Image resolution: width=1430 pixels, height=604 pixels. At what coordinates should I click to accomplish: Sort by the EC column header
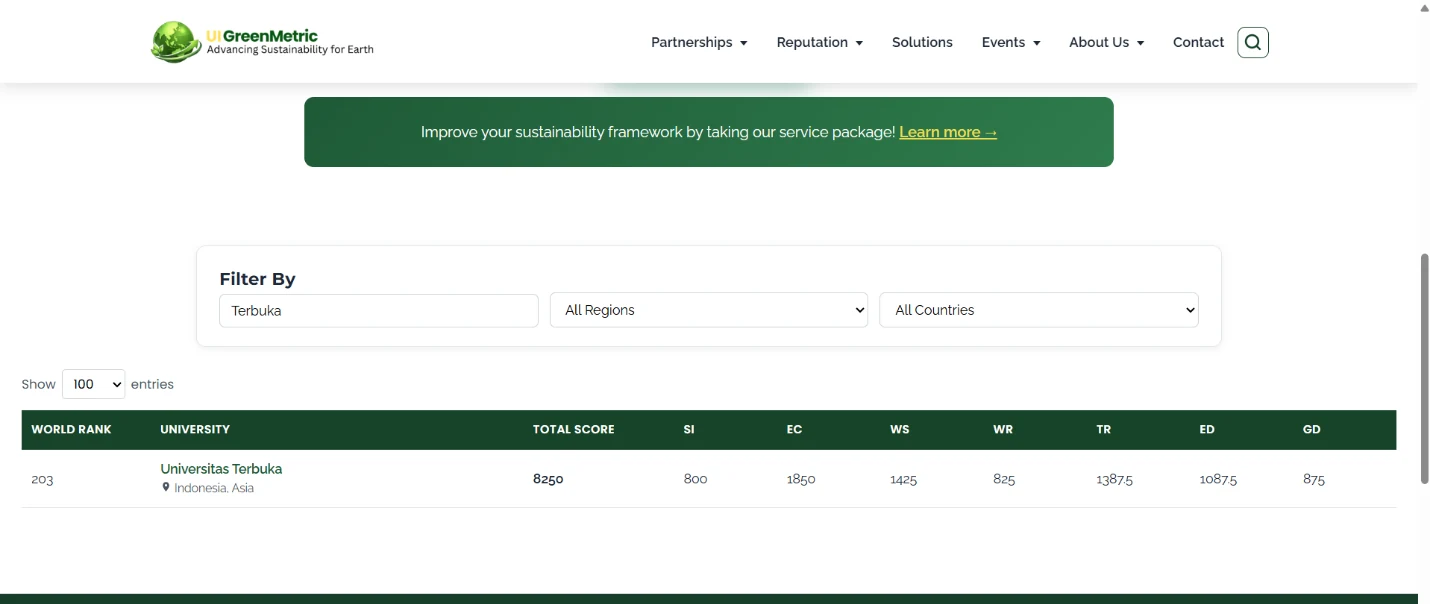point(794,429)
